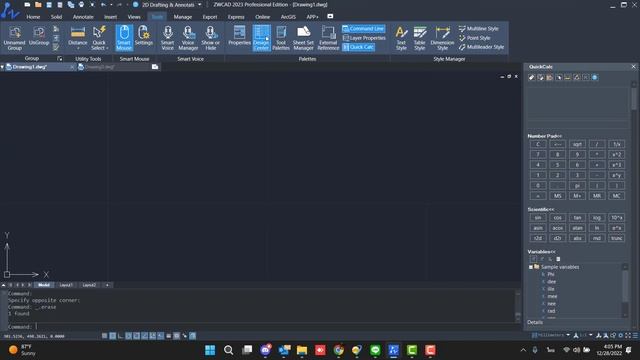Start the Smart Voice tool
This screenshot has width=640, height=360.
[x=167, y=38]
